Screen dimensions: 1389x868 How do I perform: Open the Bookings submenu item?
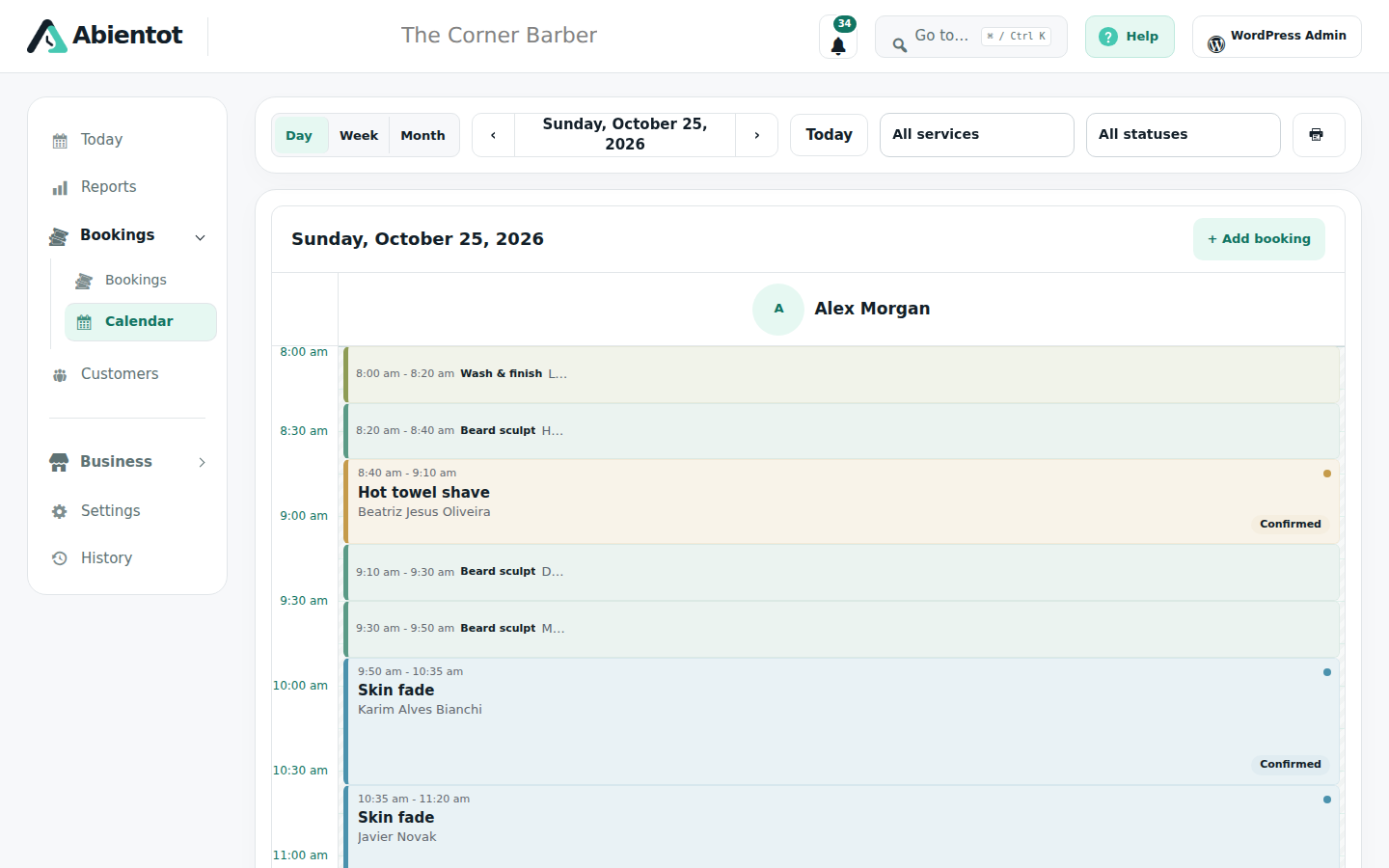coord(141,281)
